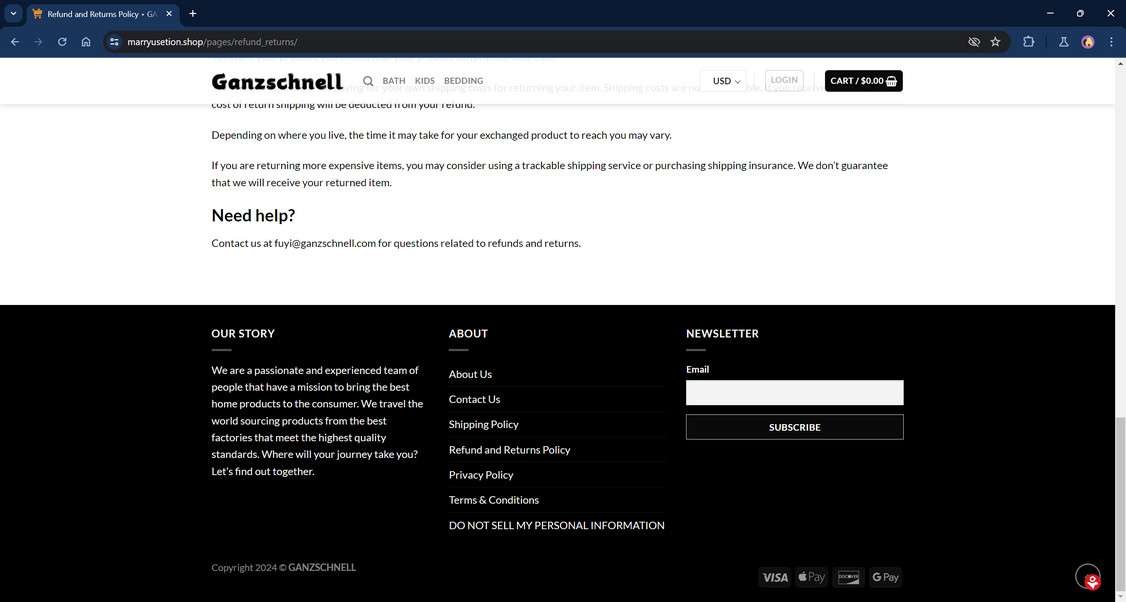Viewport: 1126px width, 602px height.
Task: Click the back-to-top circle button
Action: (x=1087, y=576)
